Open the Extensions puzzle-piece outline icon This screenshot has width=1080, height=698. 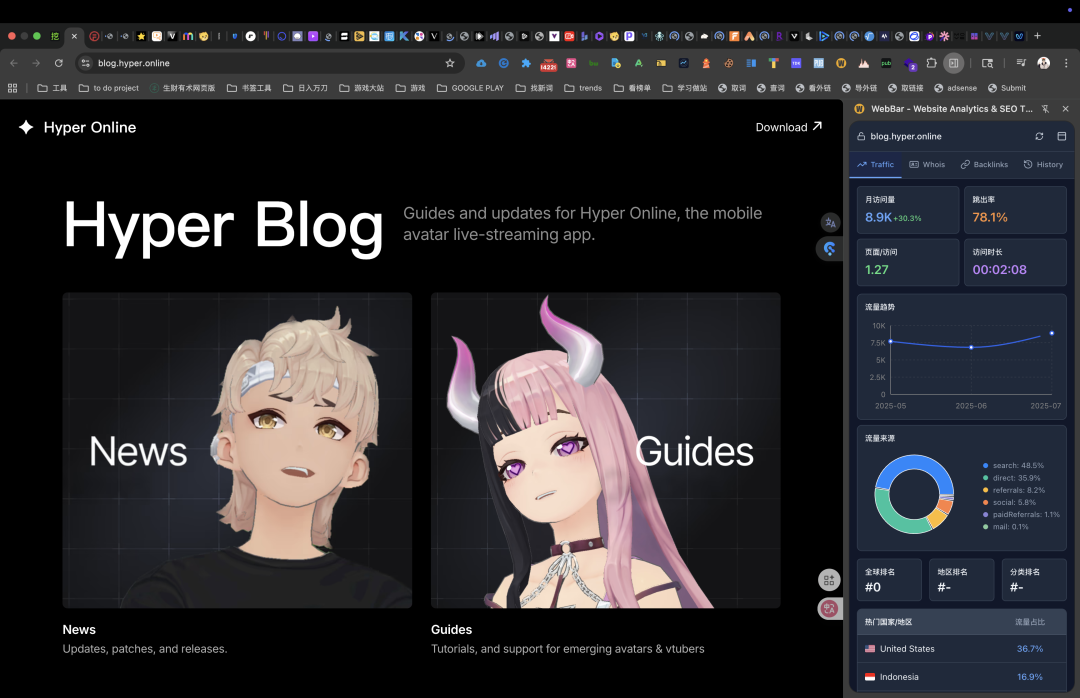tap(931, 63)
